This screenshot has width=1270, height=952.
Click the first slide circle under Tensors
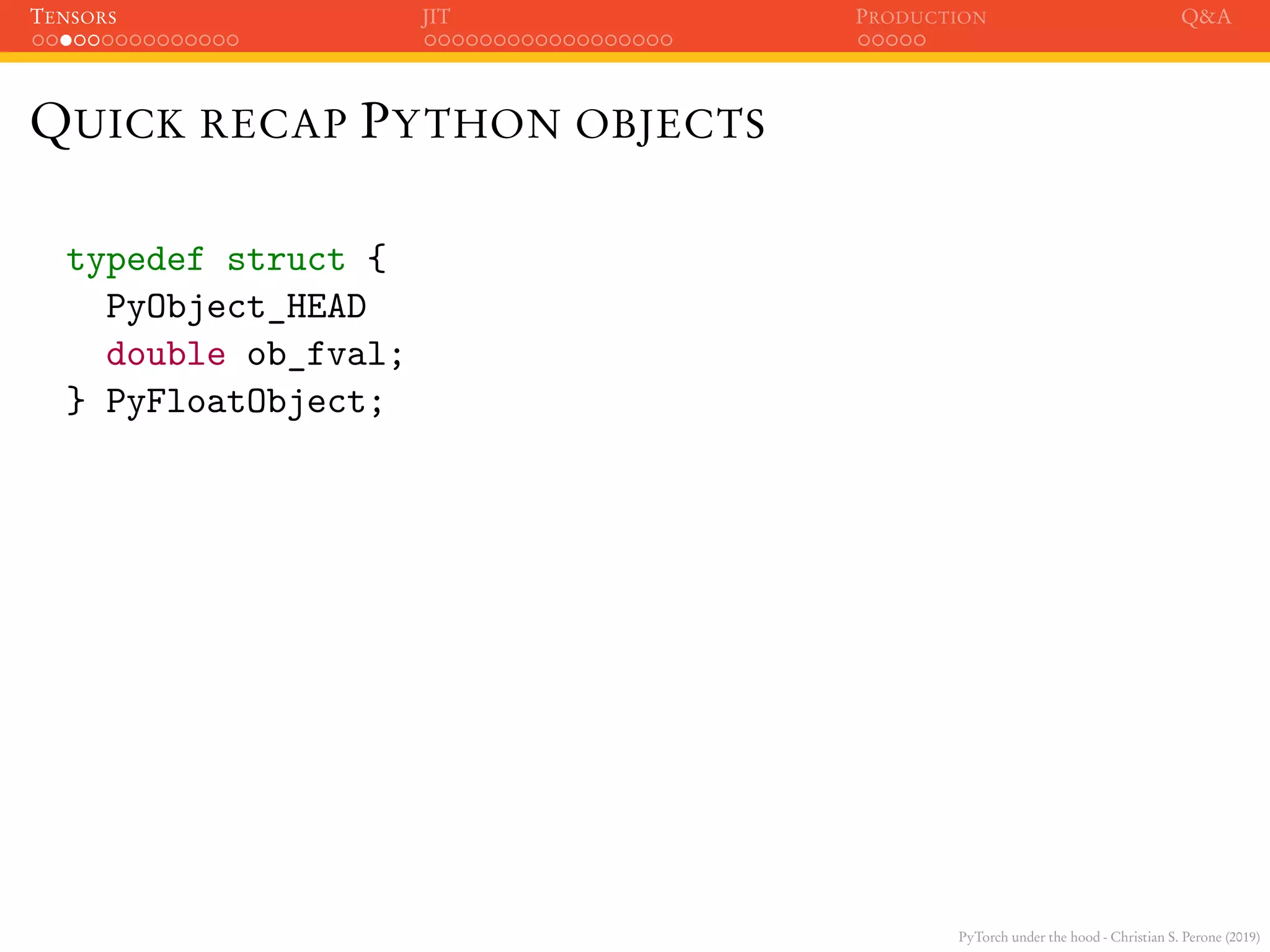(x=38, y=40)
